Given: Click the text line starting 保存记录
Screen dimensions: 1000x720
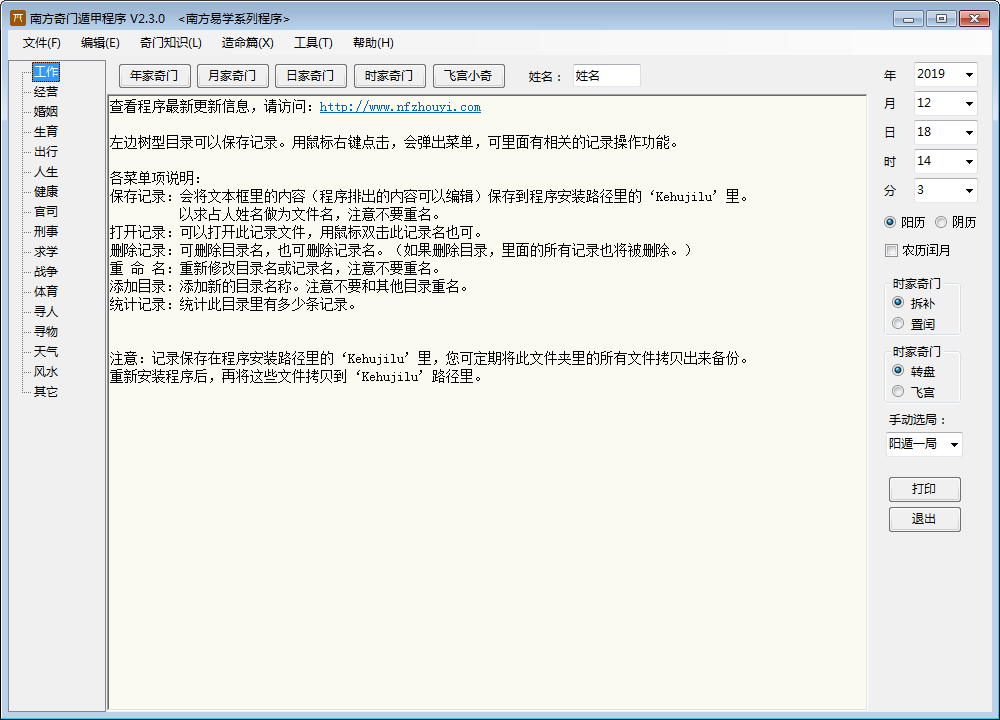Looking at the screenshot, I should point(429,196).
